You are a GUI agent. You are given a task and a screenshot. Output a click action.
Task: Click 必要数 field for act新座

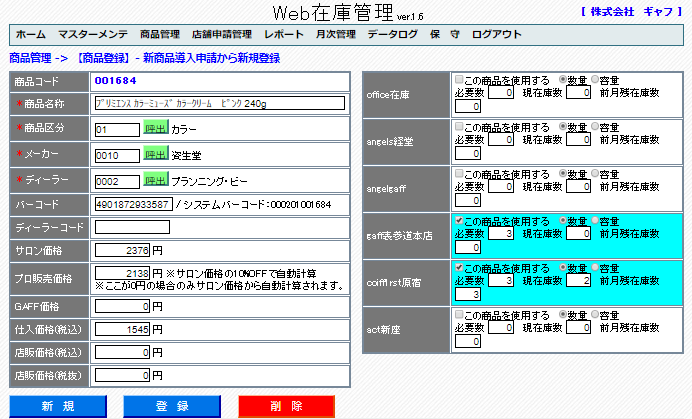501,328
